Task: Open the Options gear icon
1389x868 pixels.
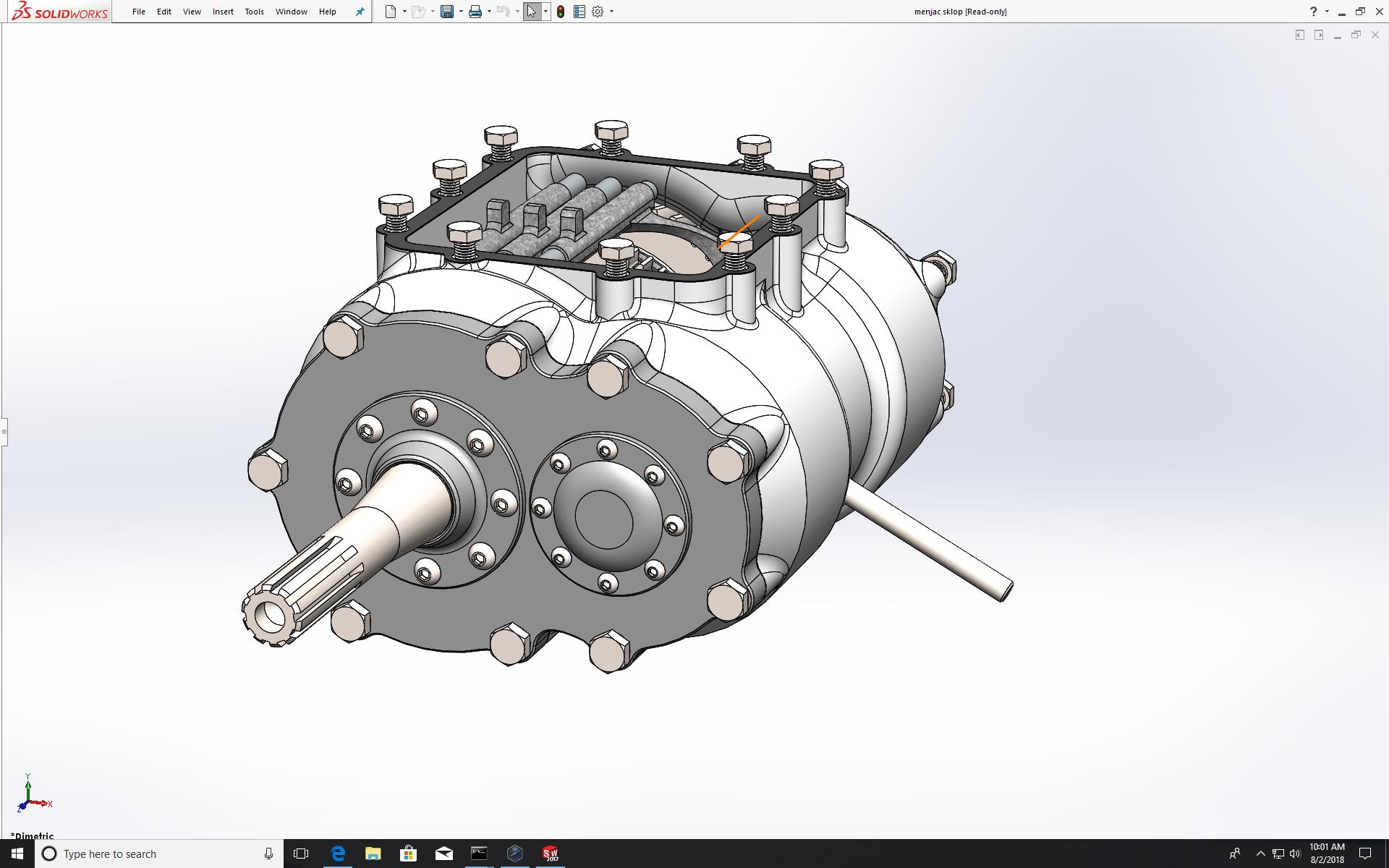Action: pyautogui.click(x=598, y=12)
